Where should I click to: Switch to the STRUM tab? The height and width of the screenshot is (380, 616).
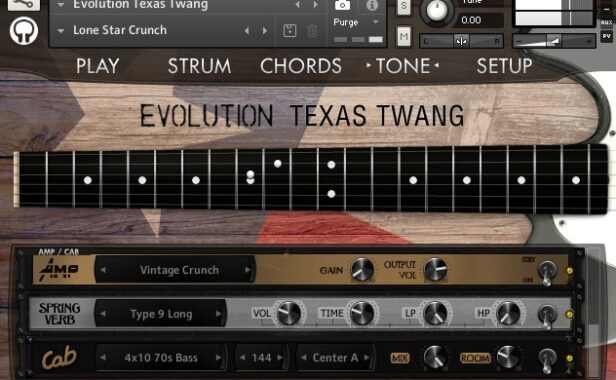[199, 66]
